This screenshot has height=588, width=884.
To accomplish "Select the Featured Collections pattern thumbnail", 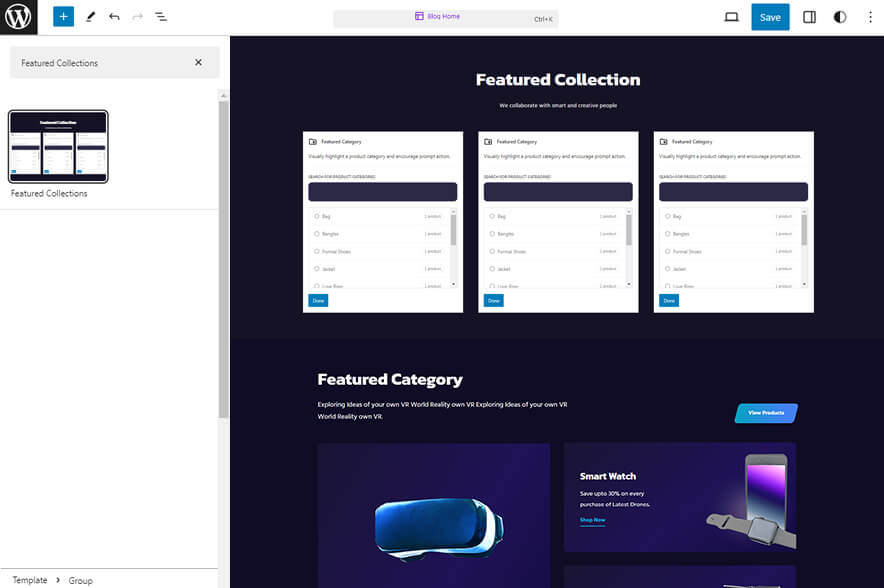I will coord(57,146).
